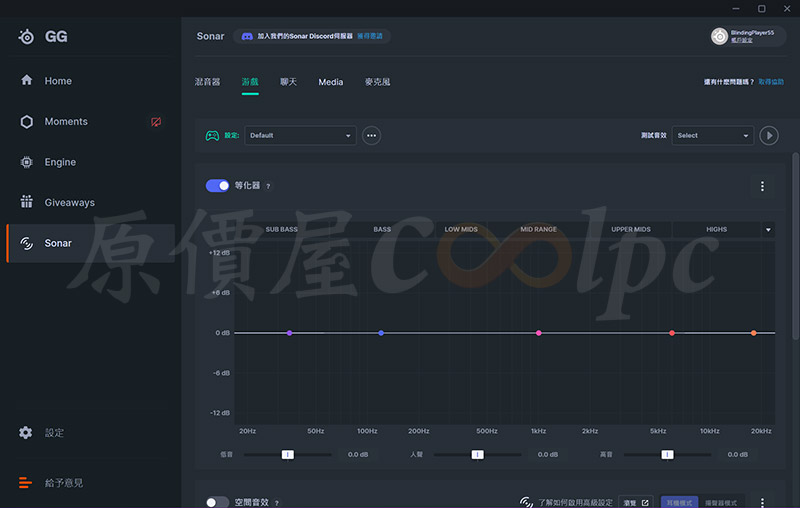Select 耳機模式 headphone mode
This screenshot has height=508, width=800.
tap(679, 502)
